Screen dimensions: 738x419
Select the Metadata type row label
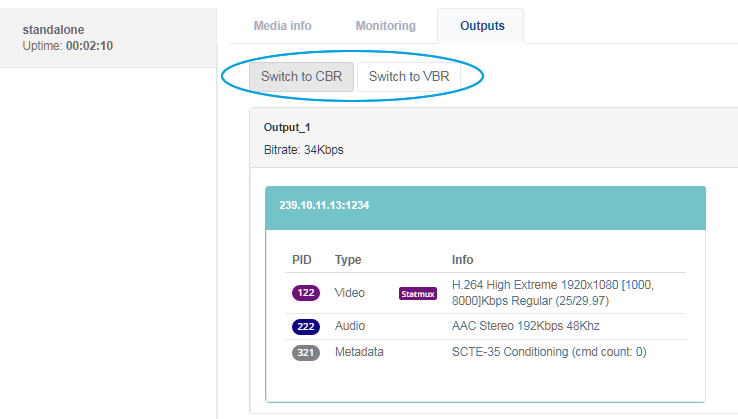[359, 352]
